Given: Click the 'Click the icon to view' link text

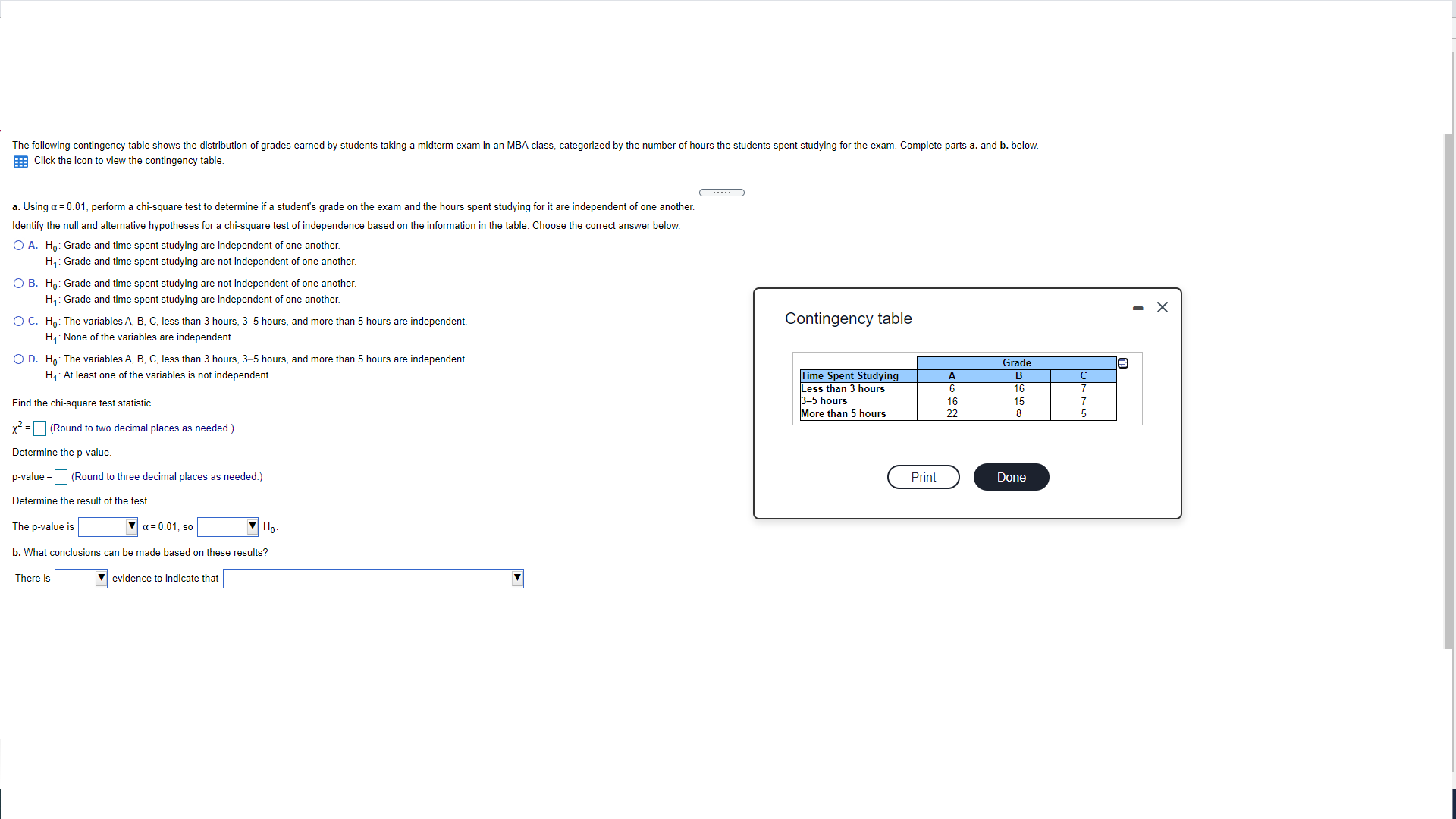Looking at the screenshot, I should [x=129, y=161].
